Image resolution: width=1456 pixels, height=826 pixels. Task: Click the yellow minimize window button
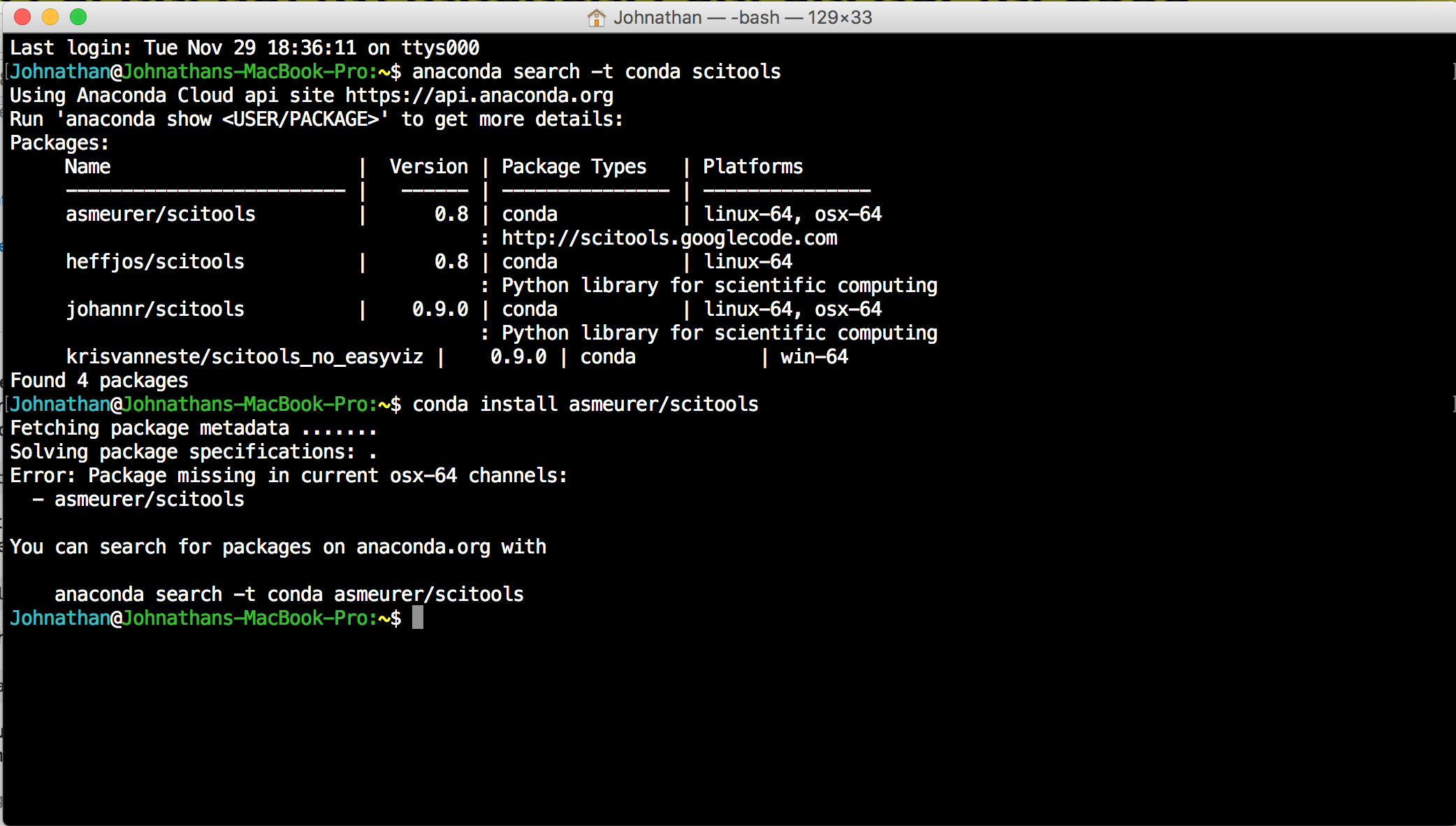[50, 17]
